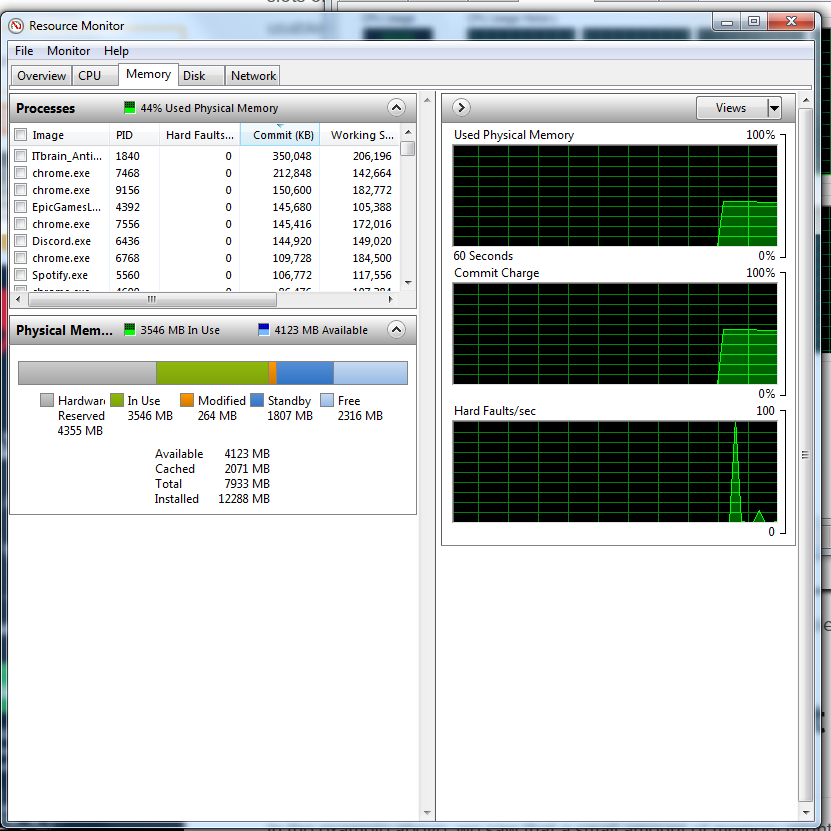Check chrome.exe PID 7468 checkbox
This screenshot has height=831, width=831.
pos(21,173)
